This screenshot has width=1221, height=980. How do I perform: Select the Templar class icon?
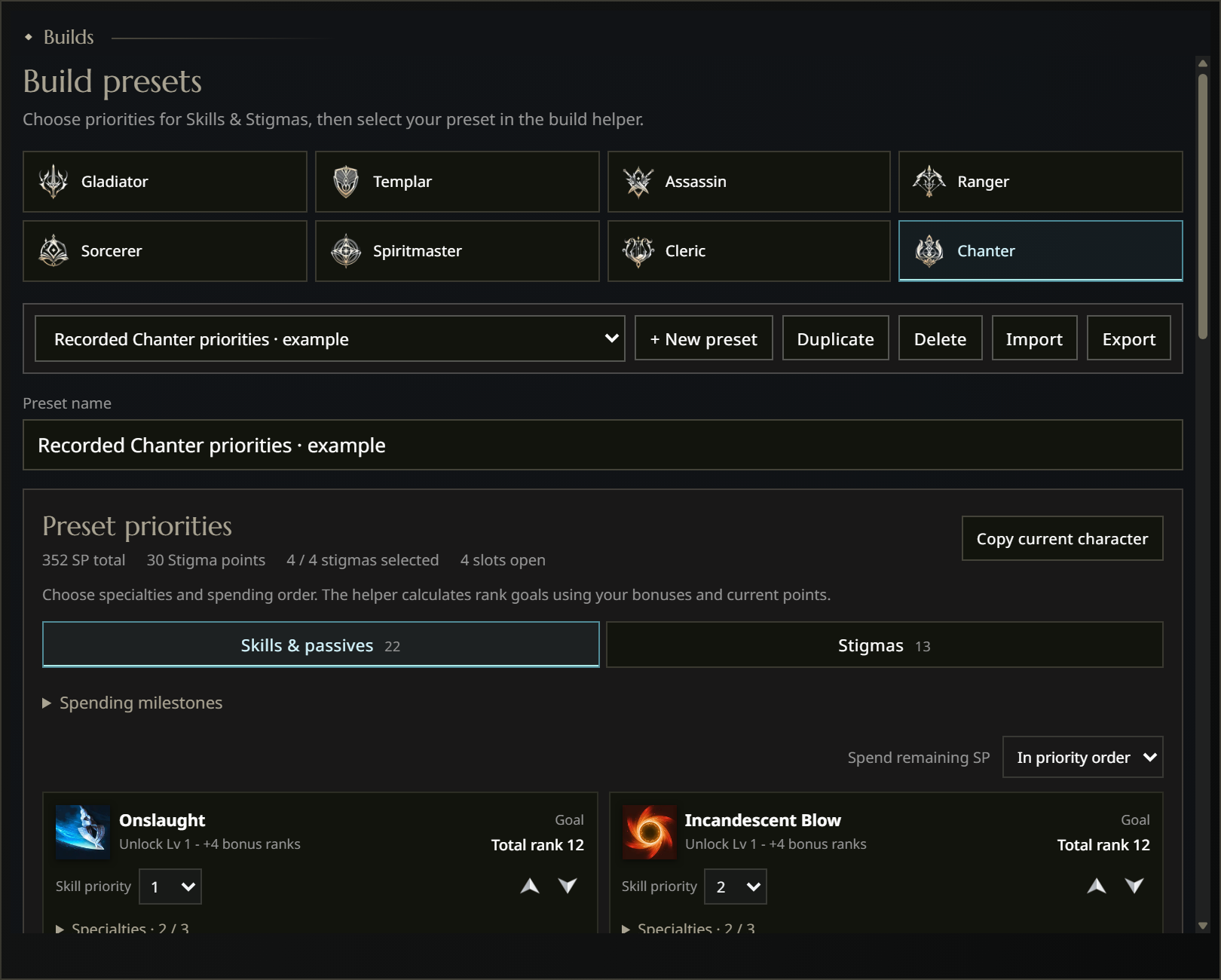tap(346, 182)
